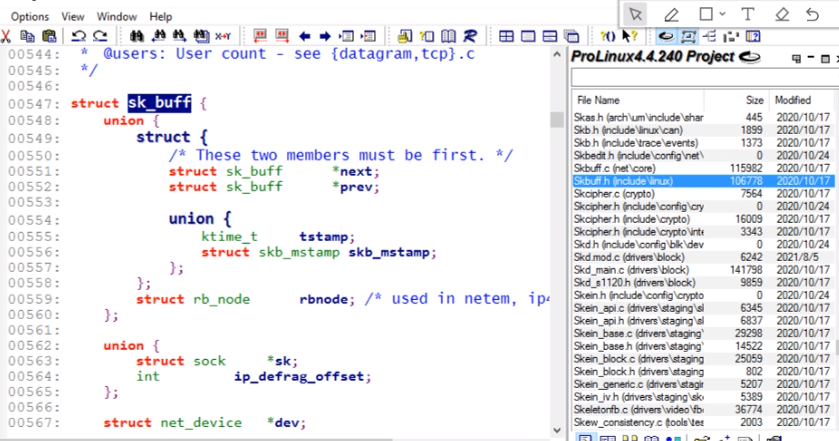Click the code editor scroll-up arrow
839x441 pixels.
click(x=556, y=55)
